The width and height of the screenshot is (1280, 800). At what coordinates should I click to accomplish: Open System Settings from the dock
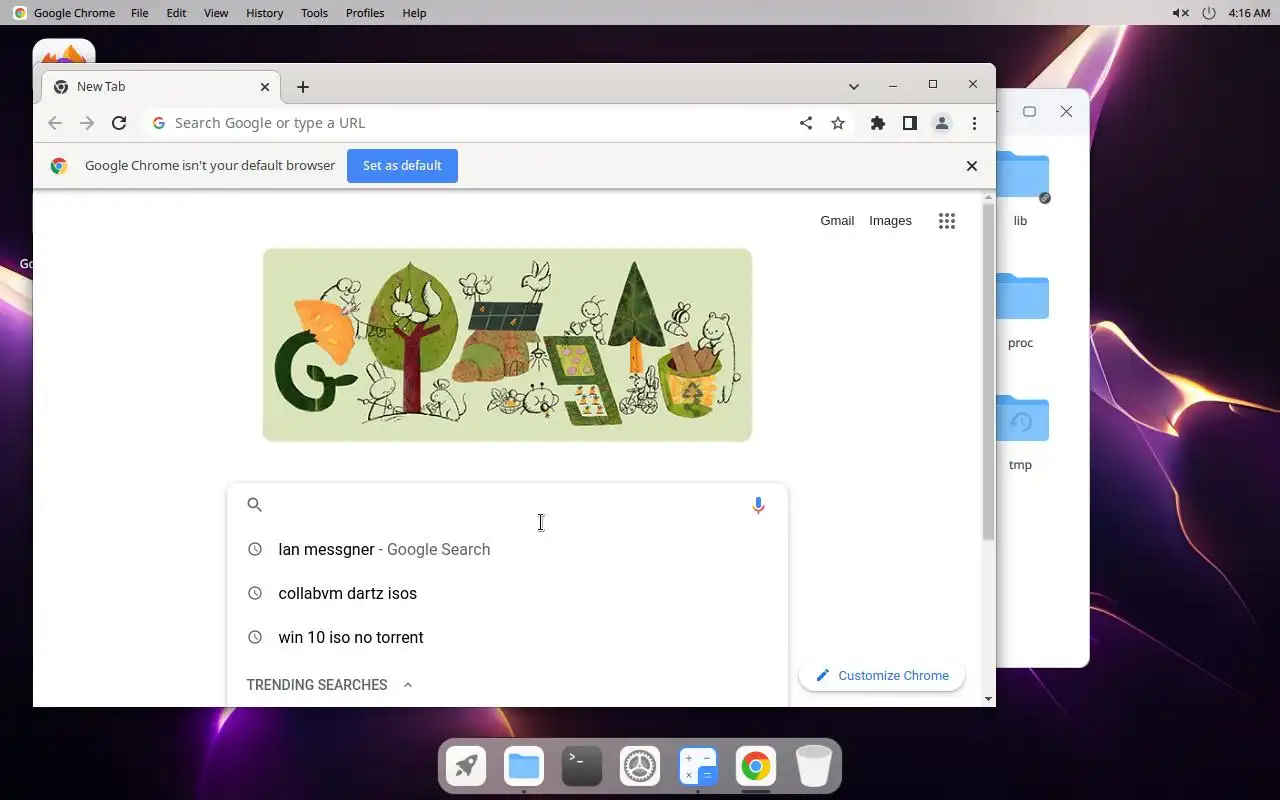(640, 767)
